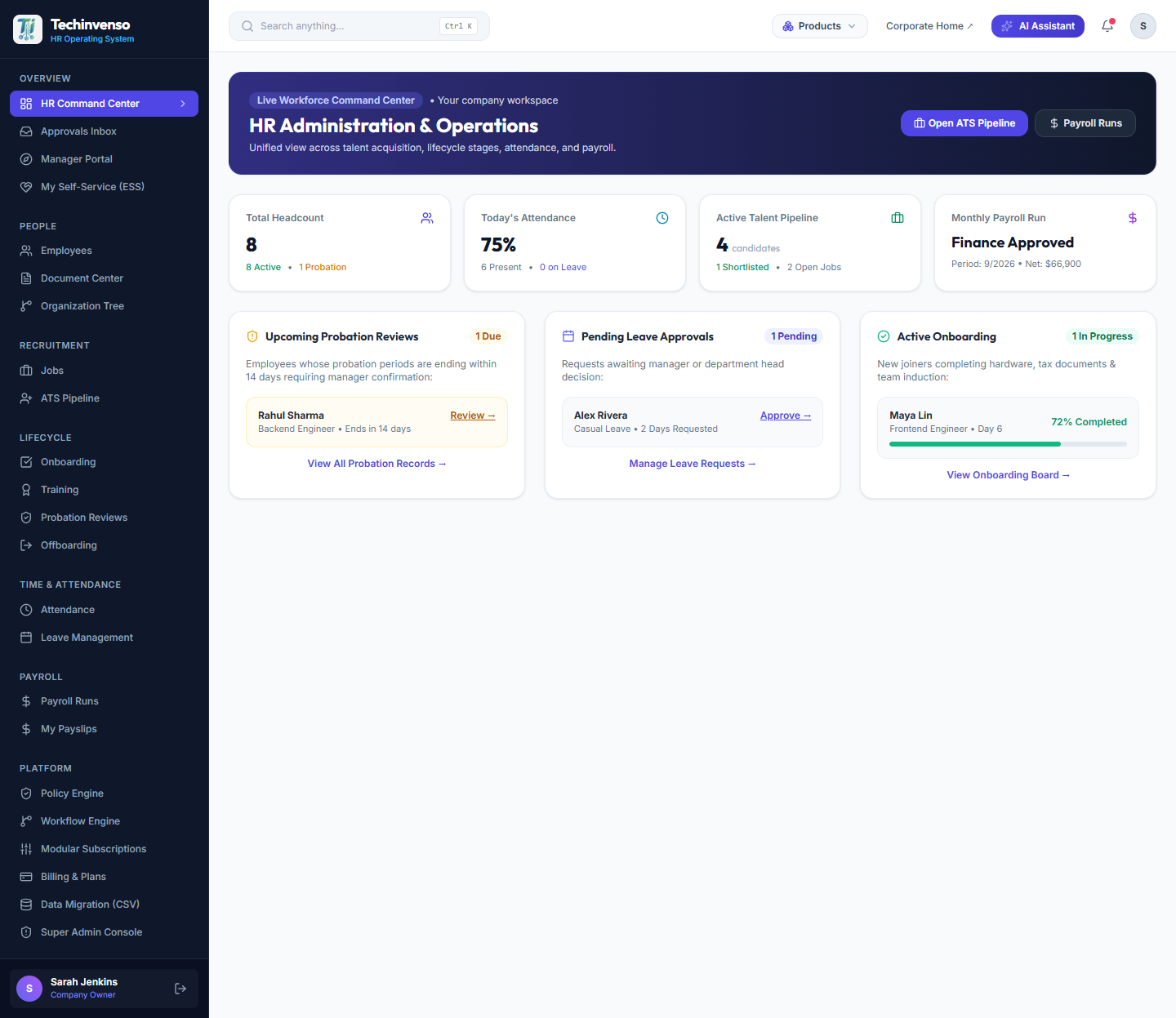
Task: Click the logout icon beside Sarah Jenkins
Action: click(180, 989)
